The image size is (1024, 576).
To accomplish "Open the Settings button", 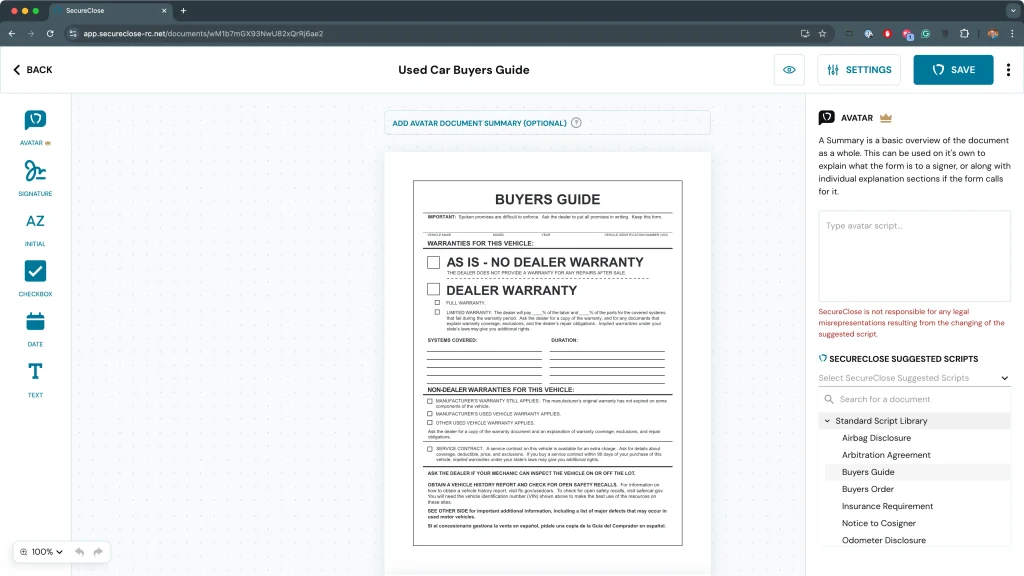I will point(859,70).
